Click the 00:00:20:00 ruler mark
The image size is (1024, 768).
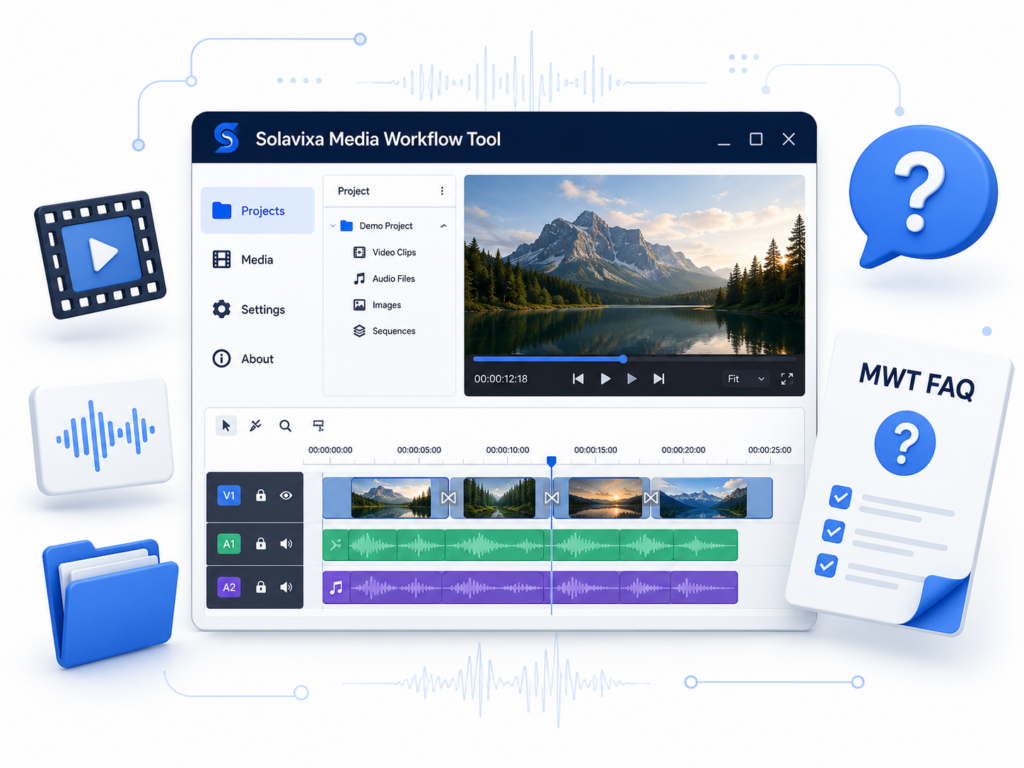[684, 450]
